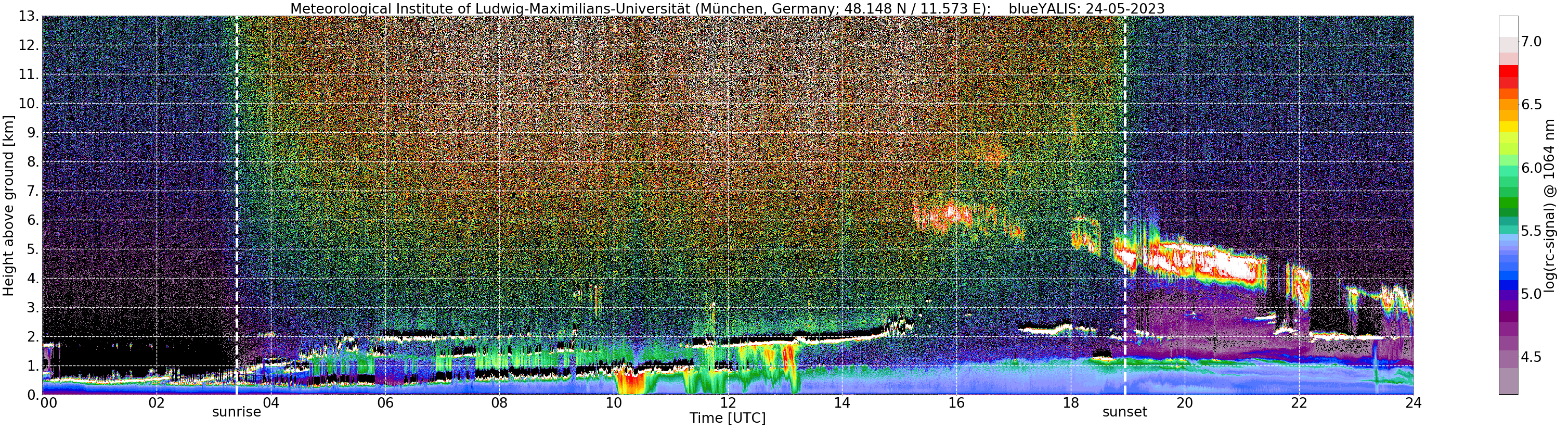Click the y-axis tick label '8.'
This screenshot has height=429, width=1568.
33,162
